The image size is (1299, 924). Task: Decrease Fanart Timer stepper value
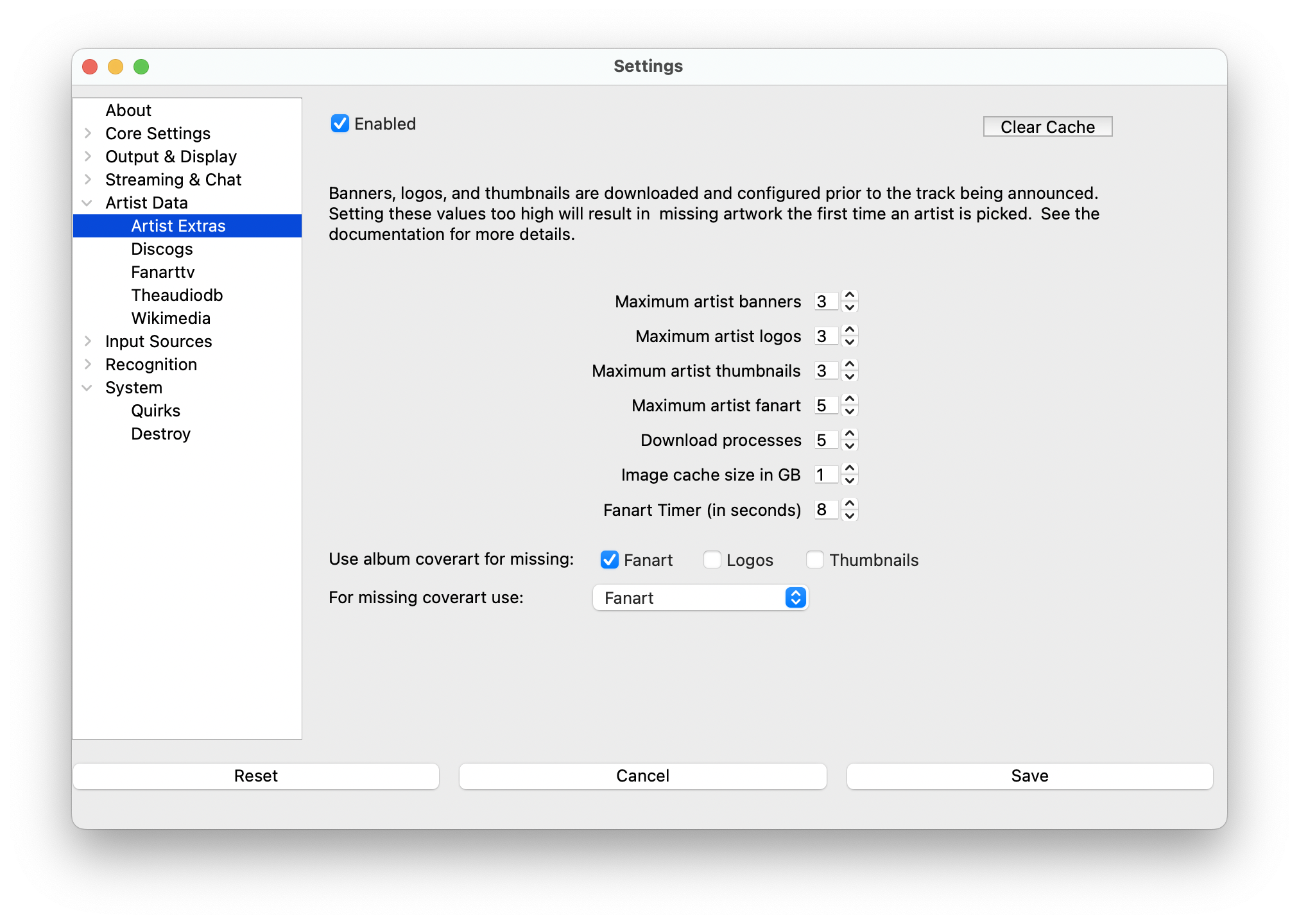point(850,516)
